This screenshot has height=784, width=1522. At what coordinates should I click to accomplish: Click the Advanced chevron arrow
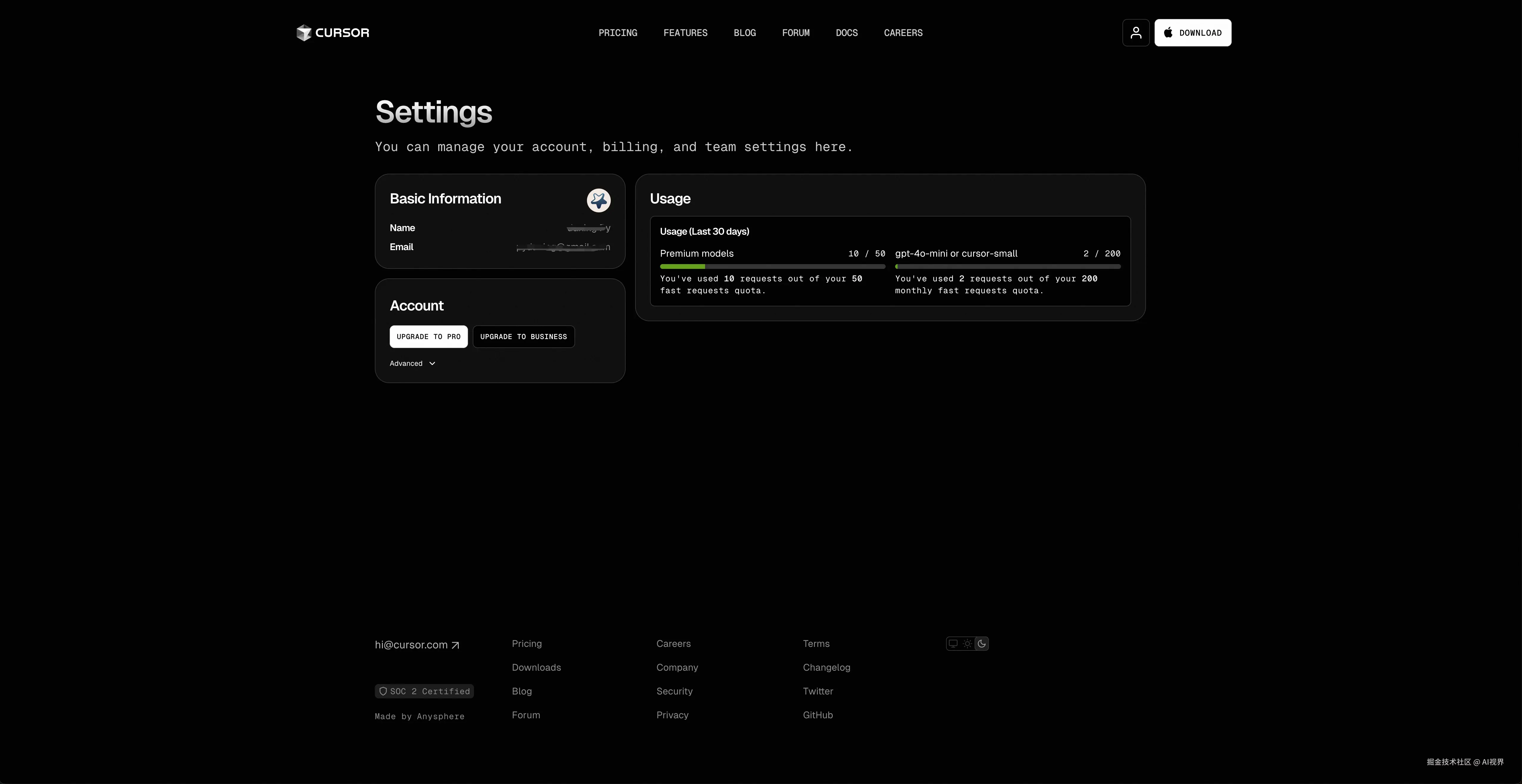433,363
